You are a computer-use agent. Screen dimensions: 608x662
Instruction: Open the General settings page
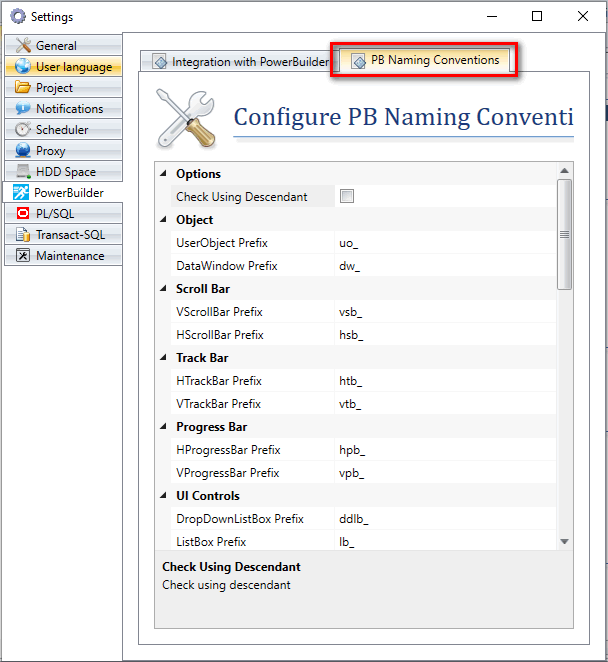63,45
